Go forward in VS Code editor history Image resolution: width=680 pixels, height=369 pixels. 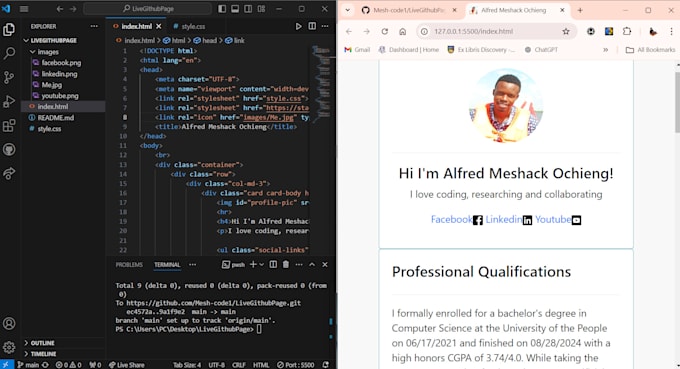click(x=73, y=9)
